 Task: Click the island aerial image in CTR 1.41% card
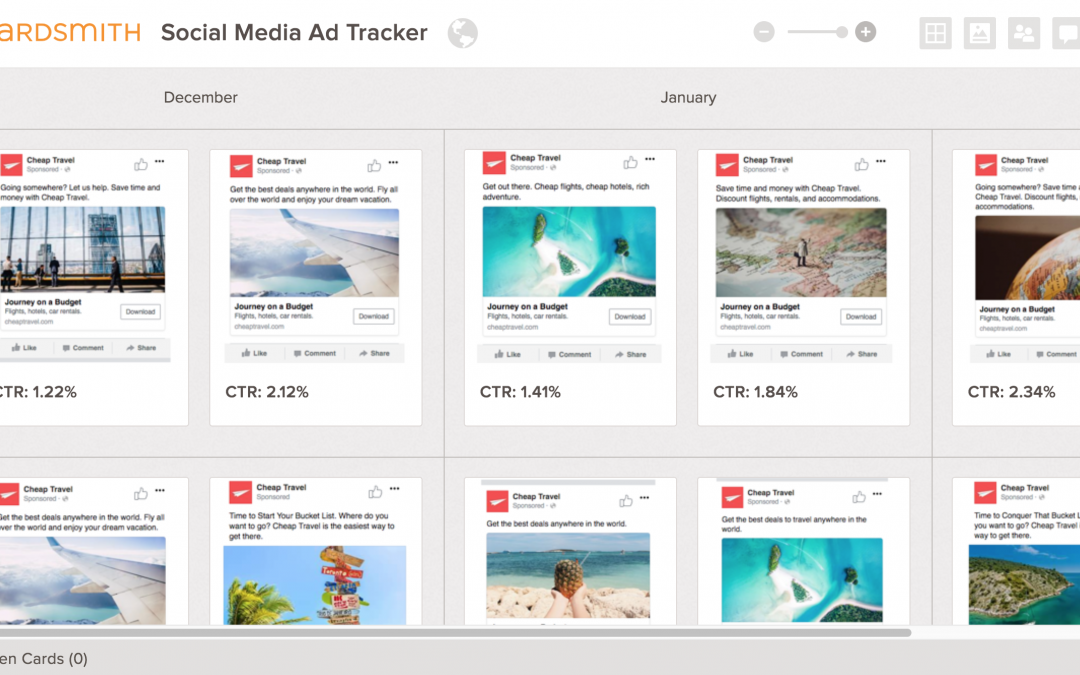pyautogui.click(x=569, y=251)
